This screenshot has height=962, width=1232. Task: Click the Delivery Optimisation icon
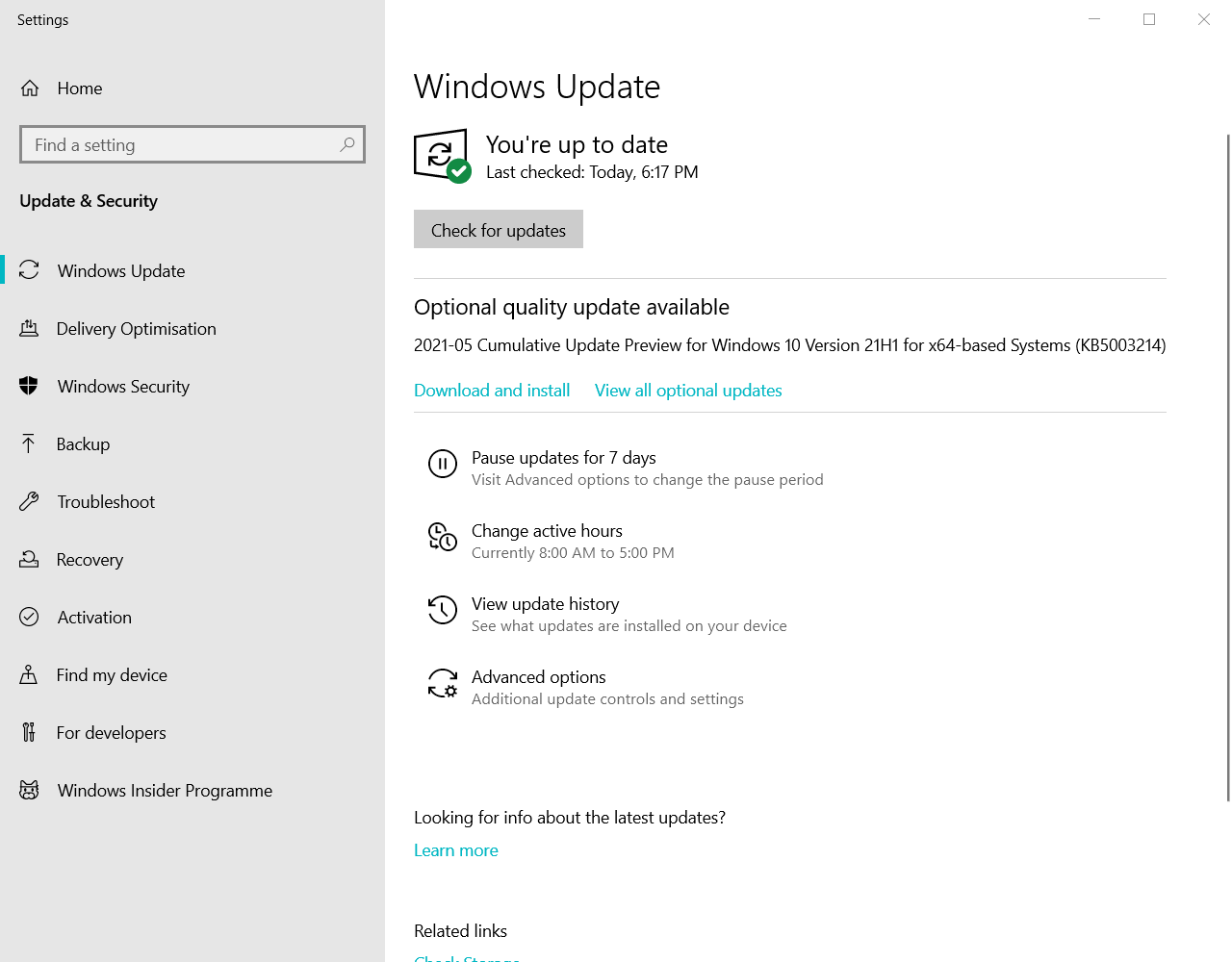tap(29, 328)
